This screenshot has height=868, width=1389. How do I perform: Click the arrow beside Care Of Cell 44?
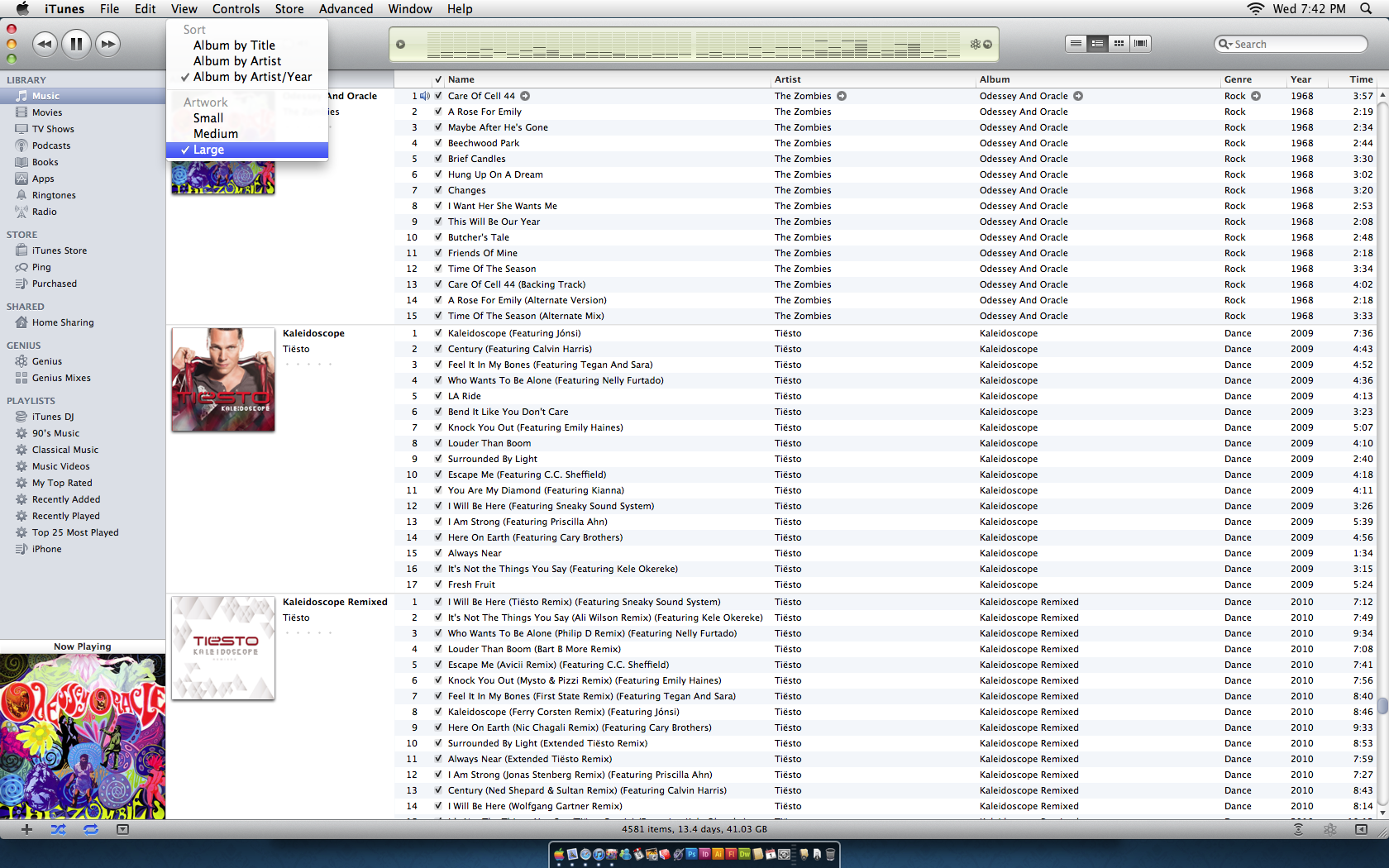click(525, 96)
